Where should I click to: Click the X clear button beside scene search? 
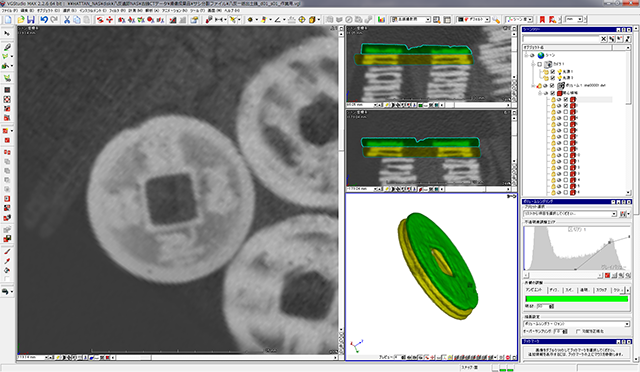click(603, 39)
